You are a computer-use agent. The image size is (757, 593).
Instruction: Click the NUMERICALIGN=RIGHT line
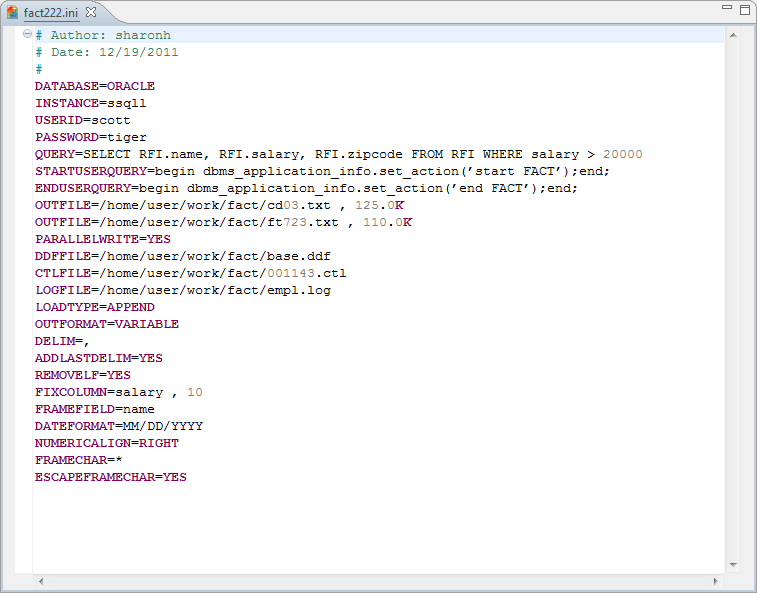tap(107, 443)
